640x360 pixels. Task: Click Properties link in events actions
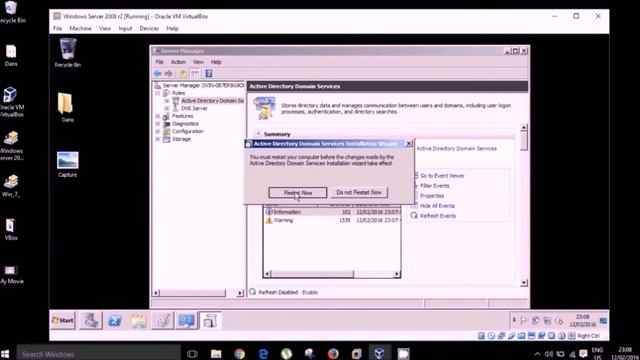(x=432, y=196)
